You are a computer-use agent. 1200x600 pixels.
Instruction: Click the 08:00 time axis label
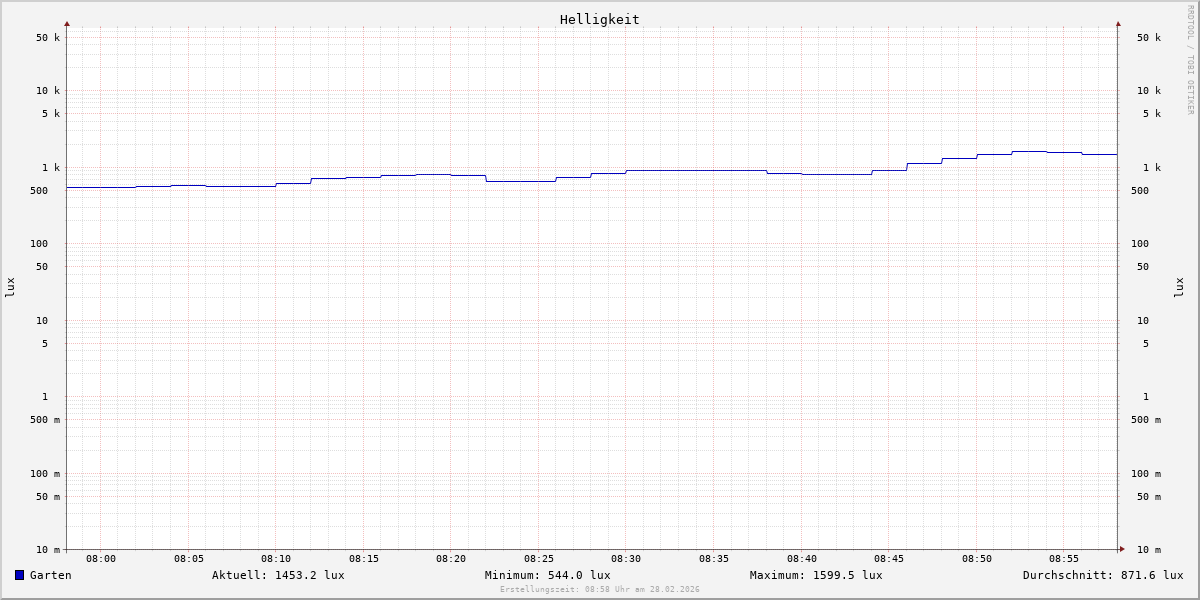pyautogui.click(x=101, y=559)
